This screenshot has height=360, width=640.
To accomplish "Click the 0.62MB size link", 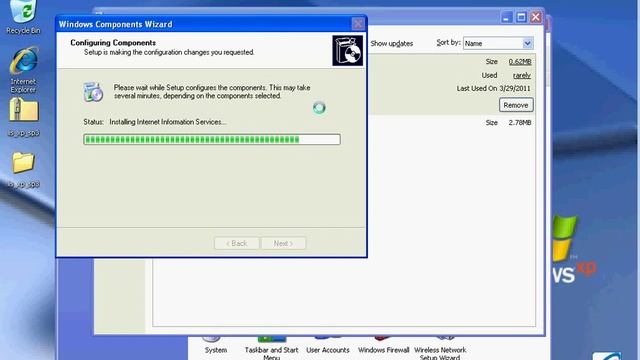I will tap(520, 62).
